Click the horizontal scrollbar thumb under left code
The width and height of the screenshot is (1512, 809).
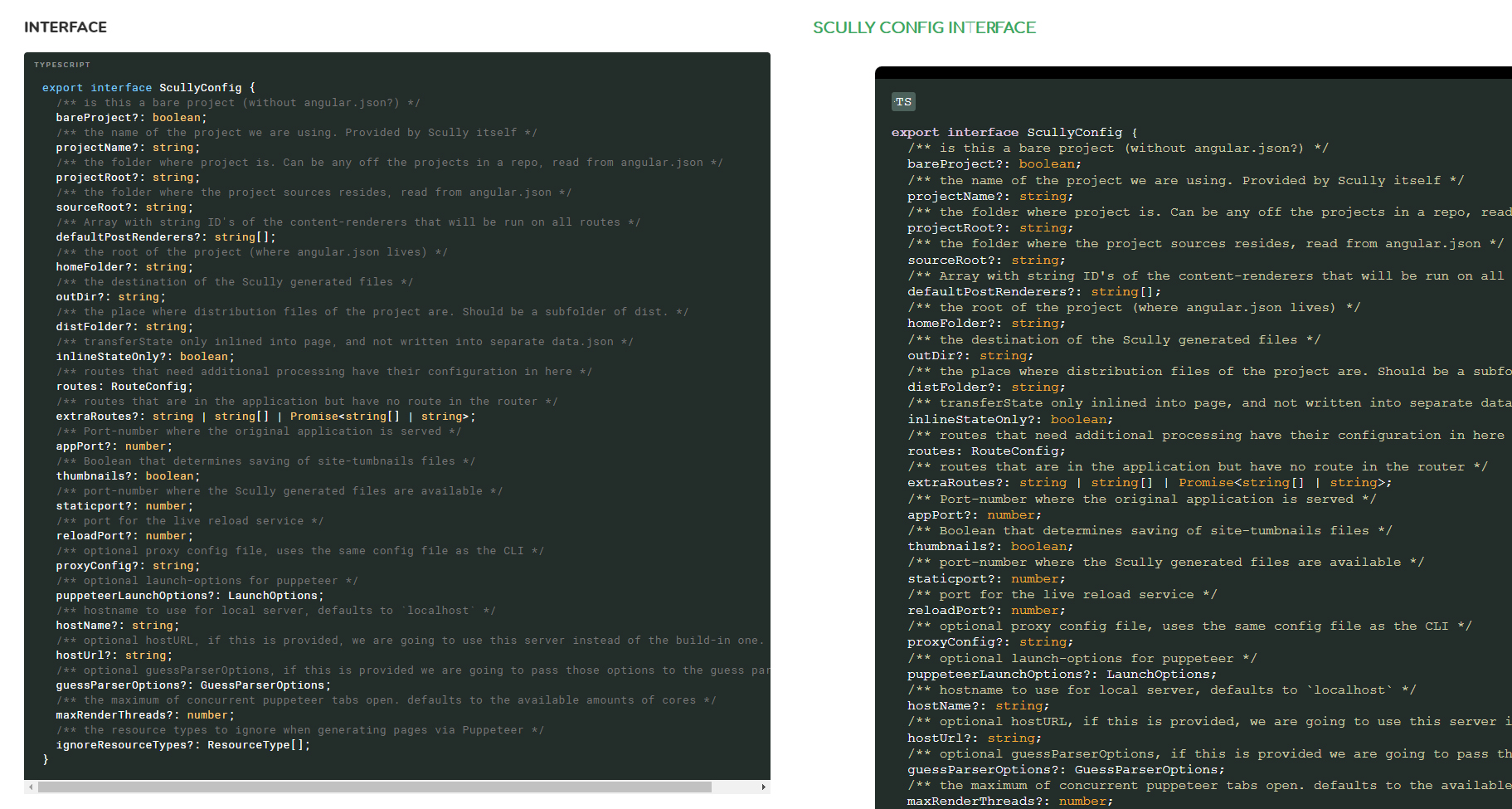tap(375, 787)
